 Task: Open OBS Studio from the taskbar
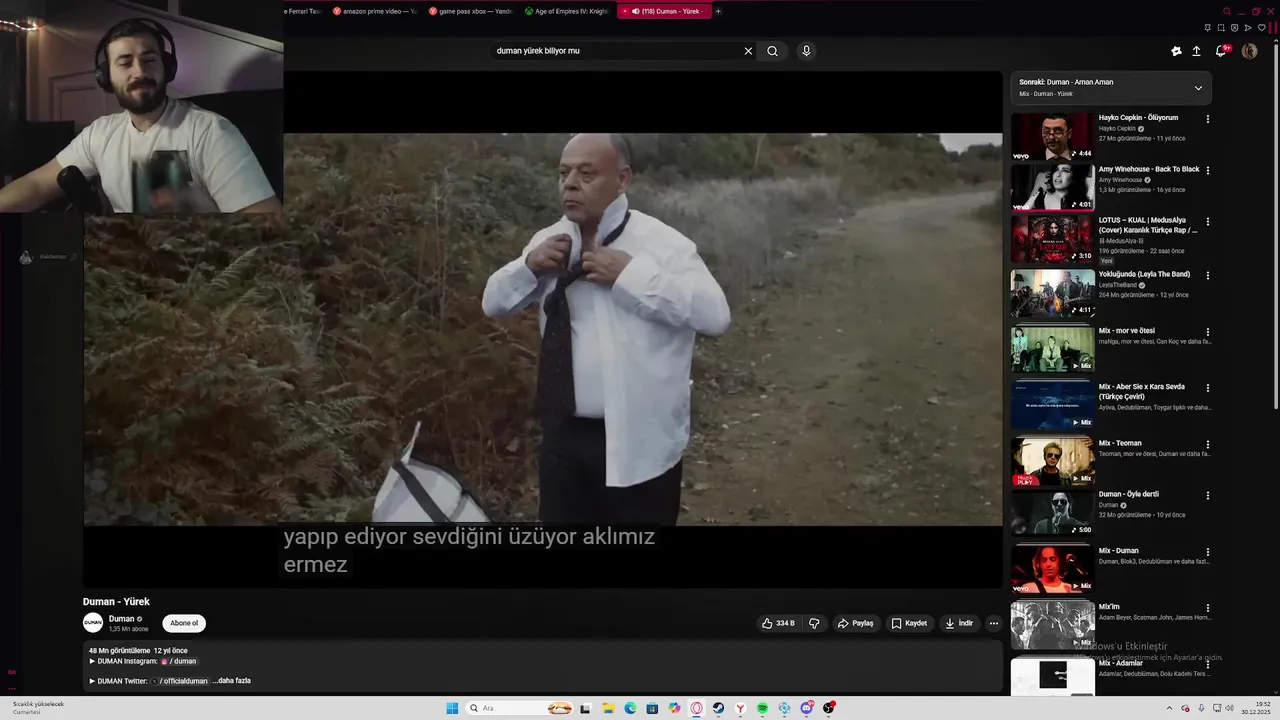(x=828, y=708)
